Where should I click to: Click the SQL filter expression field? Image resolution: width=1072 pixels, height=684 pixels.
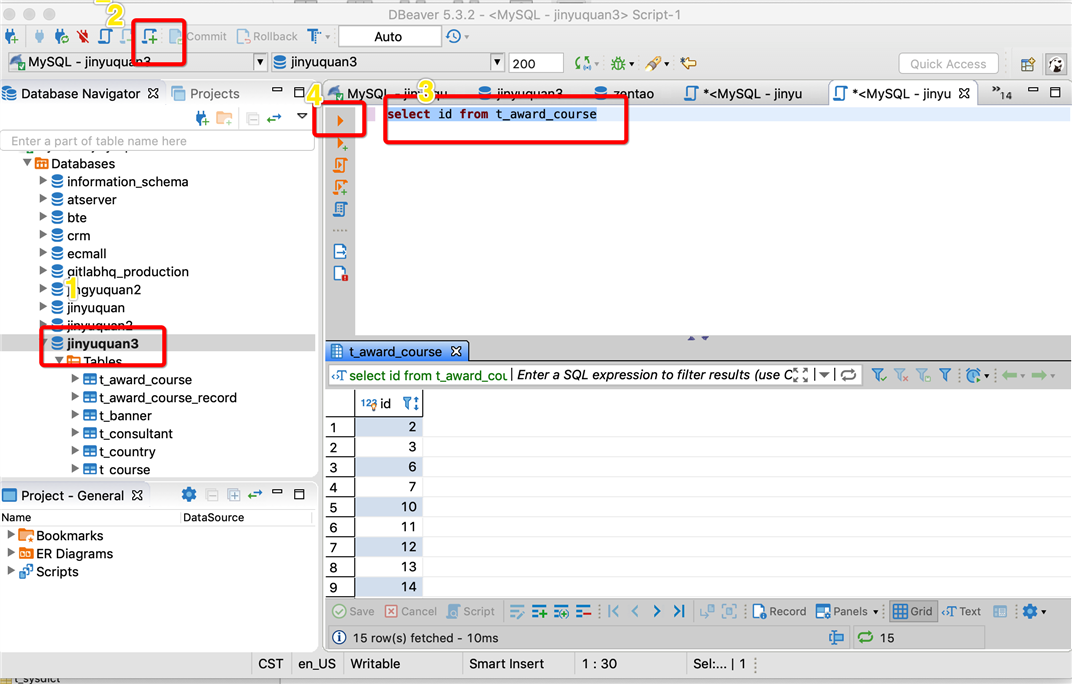pyautogui.click(x=653, y=375)
